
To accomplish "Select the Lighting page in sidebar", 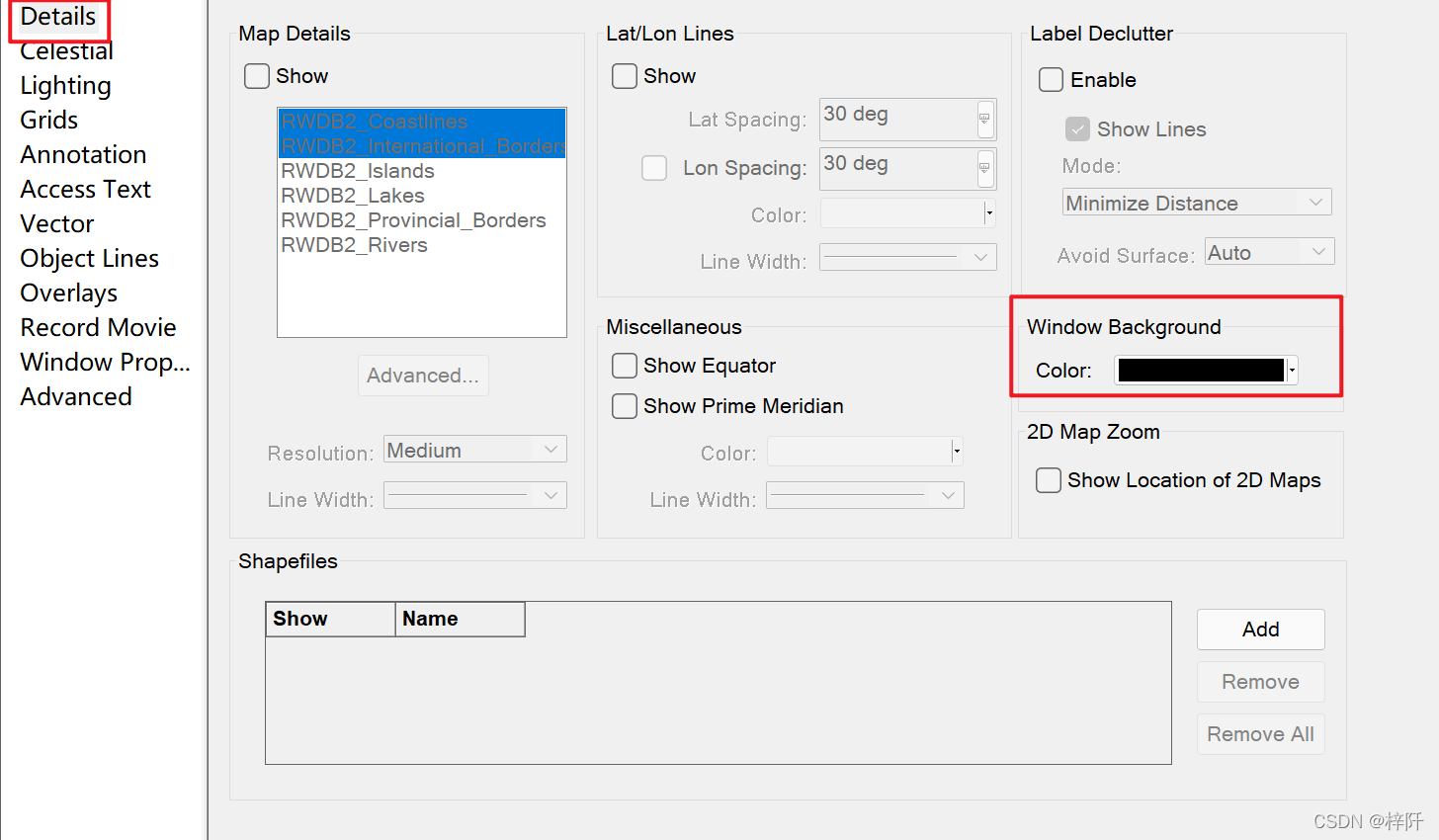I will coord(66,86).
